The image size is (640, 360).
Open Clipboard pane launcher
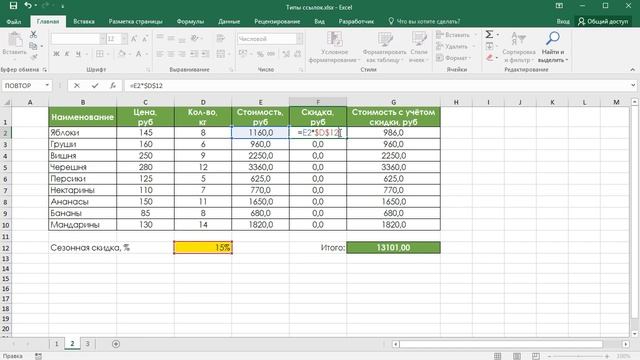coord(44,70)
